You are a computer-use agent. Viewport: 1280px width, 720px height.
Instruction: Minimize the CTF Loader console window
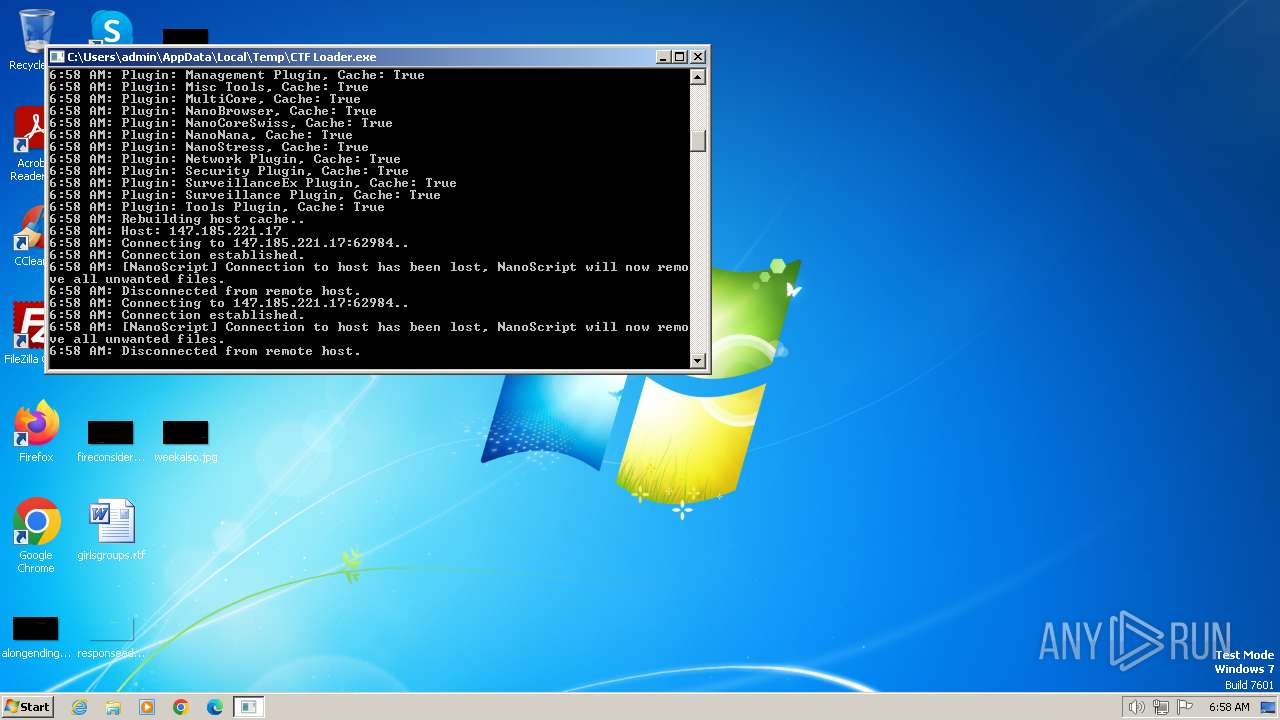click(x=663, y=57)
